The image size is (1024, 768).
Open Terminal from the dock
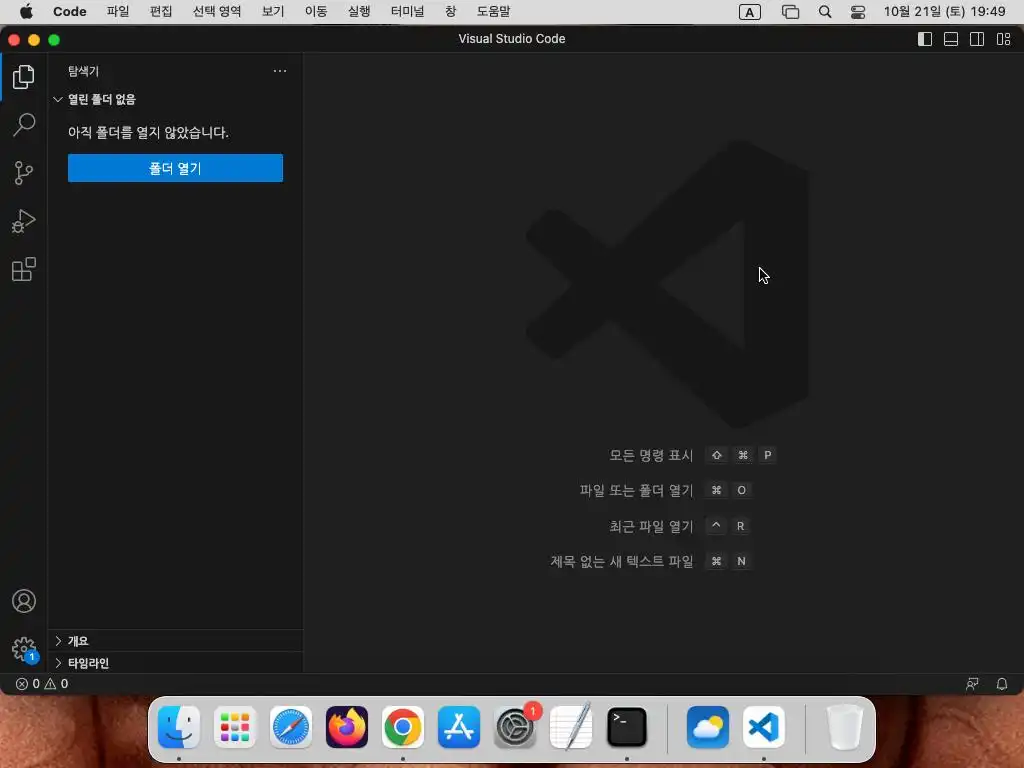627,727
